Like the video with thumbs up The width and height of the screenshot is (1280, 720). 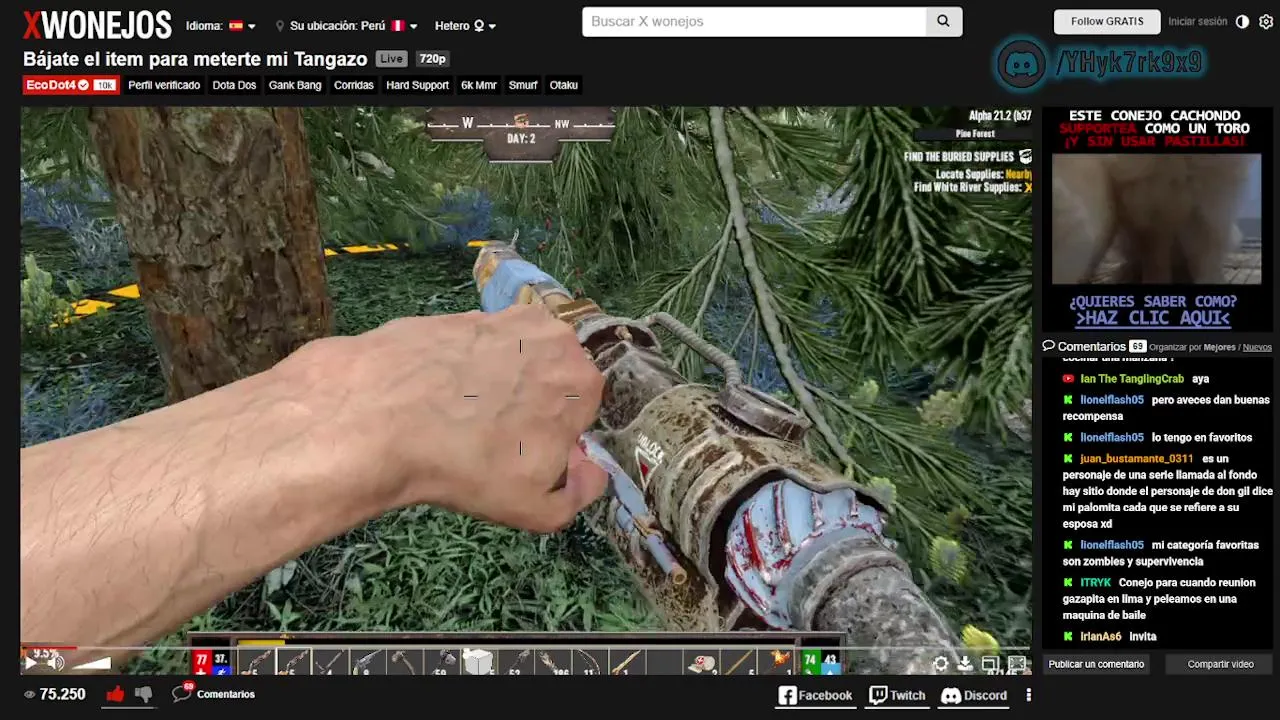(x=115, y=693)
